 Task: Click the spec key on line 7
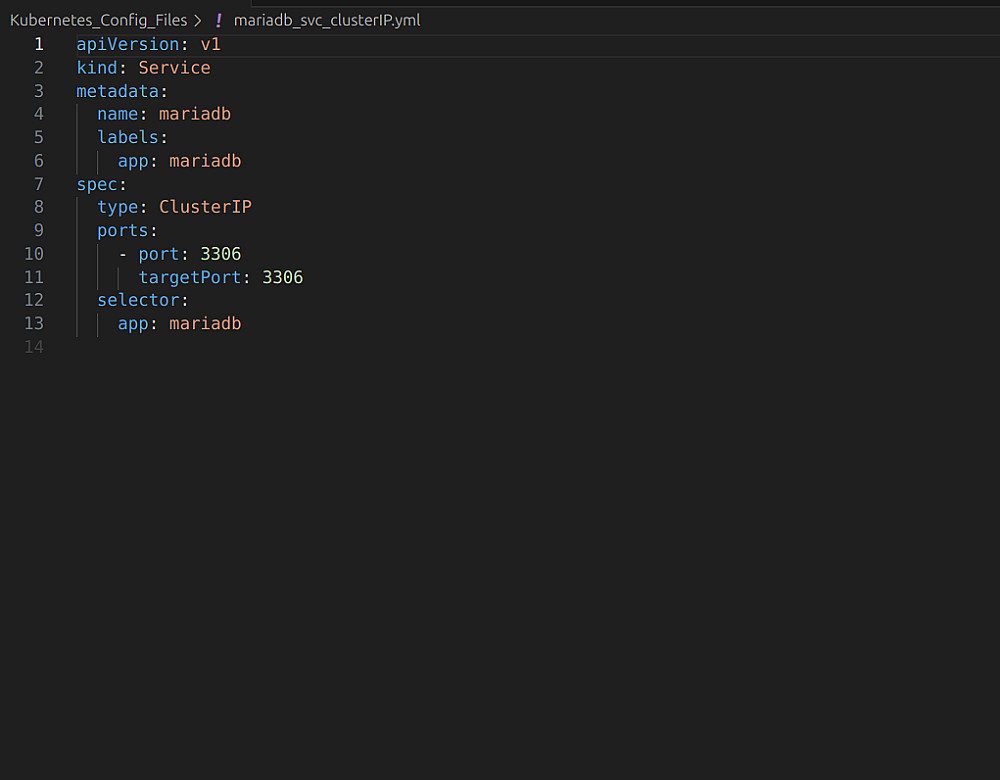(x=97, y=185)
